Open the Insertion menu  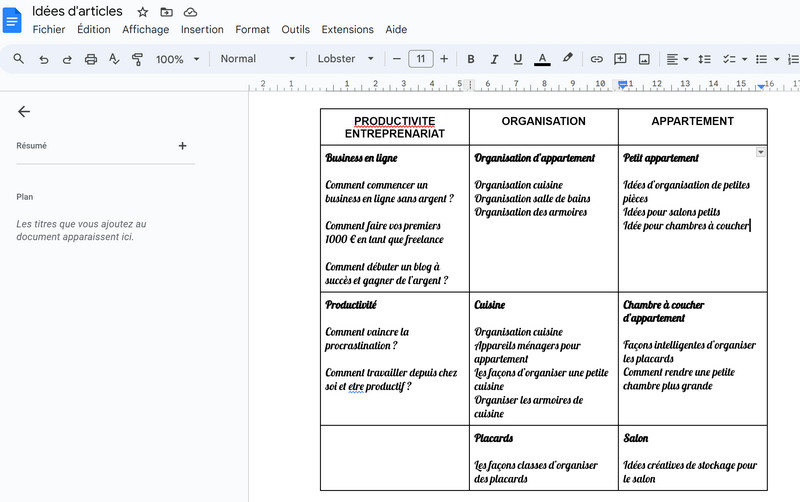[x=202, y=30]
